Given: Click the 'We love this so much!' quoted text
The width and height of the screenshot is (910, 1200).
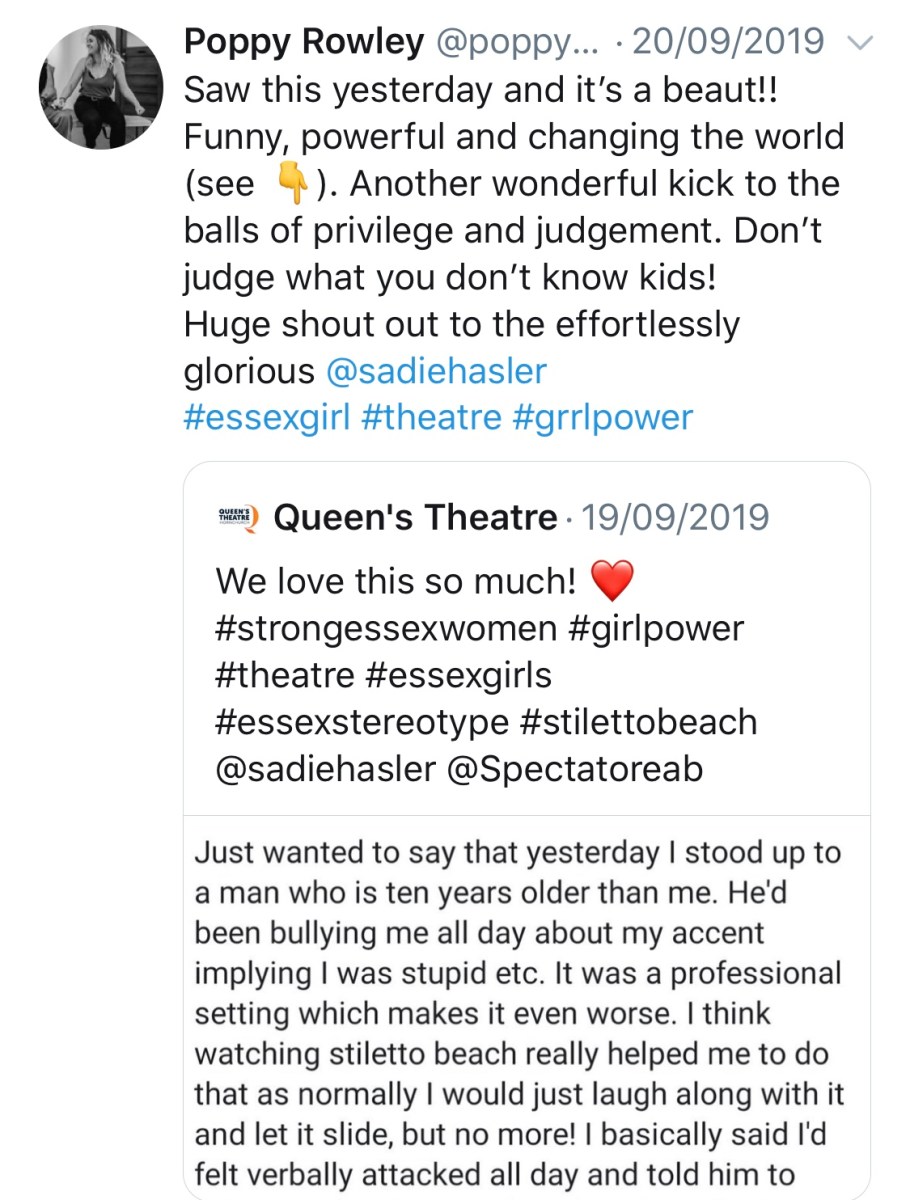Looking at the screenshot, I should click(x=396, y=581).
